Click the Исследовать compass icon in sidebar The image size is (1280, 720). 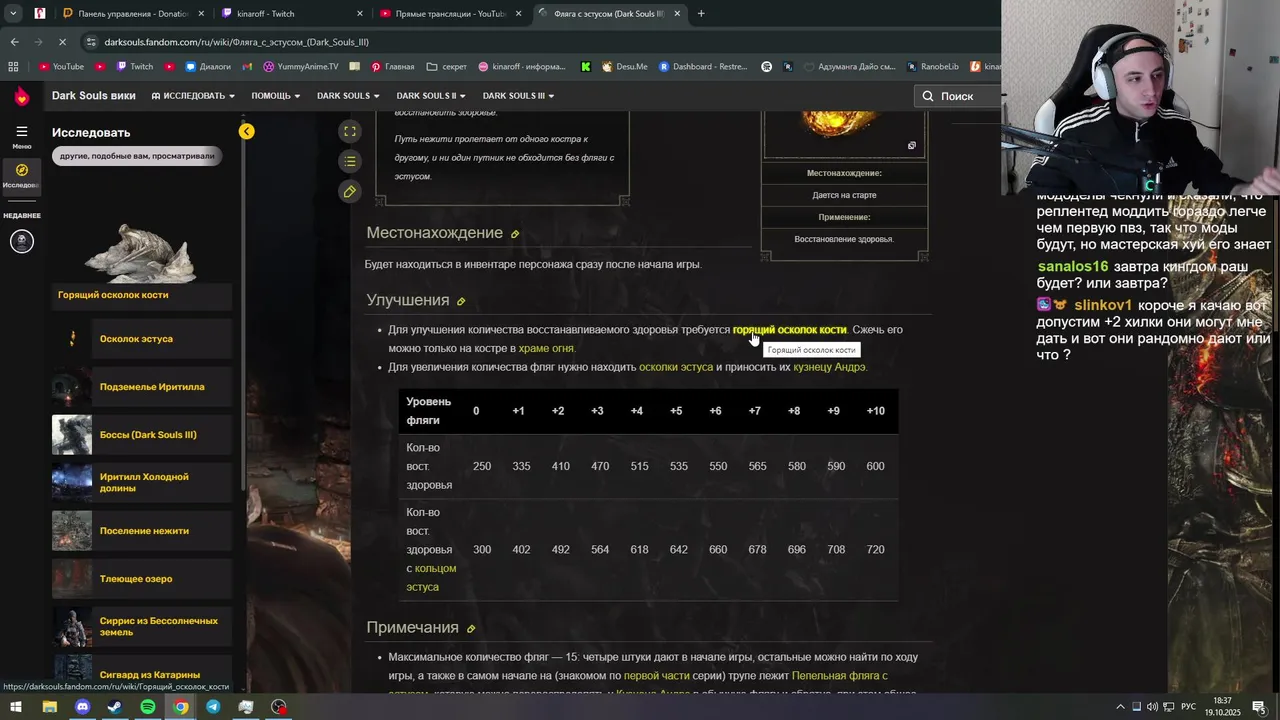click(21, 170)
